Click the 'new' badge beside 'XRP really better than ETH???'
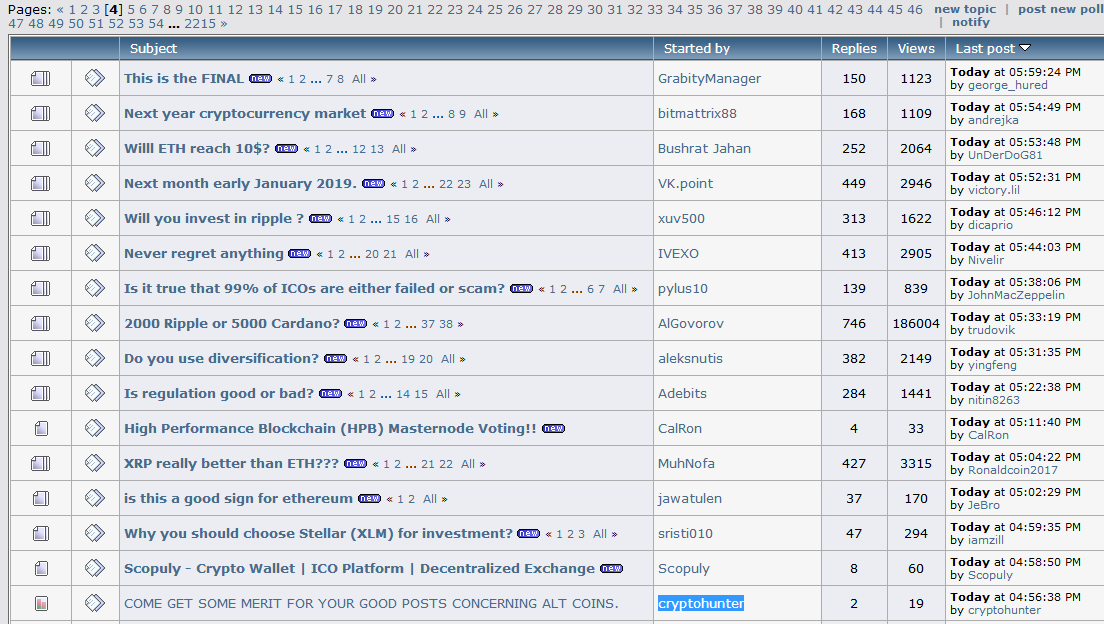This screenshot has height=624, width=1104. pyautogui.click(x=356, y=463)
